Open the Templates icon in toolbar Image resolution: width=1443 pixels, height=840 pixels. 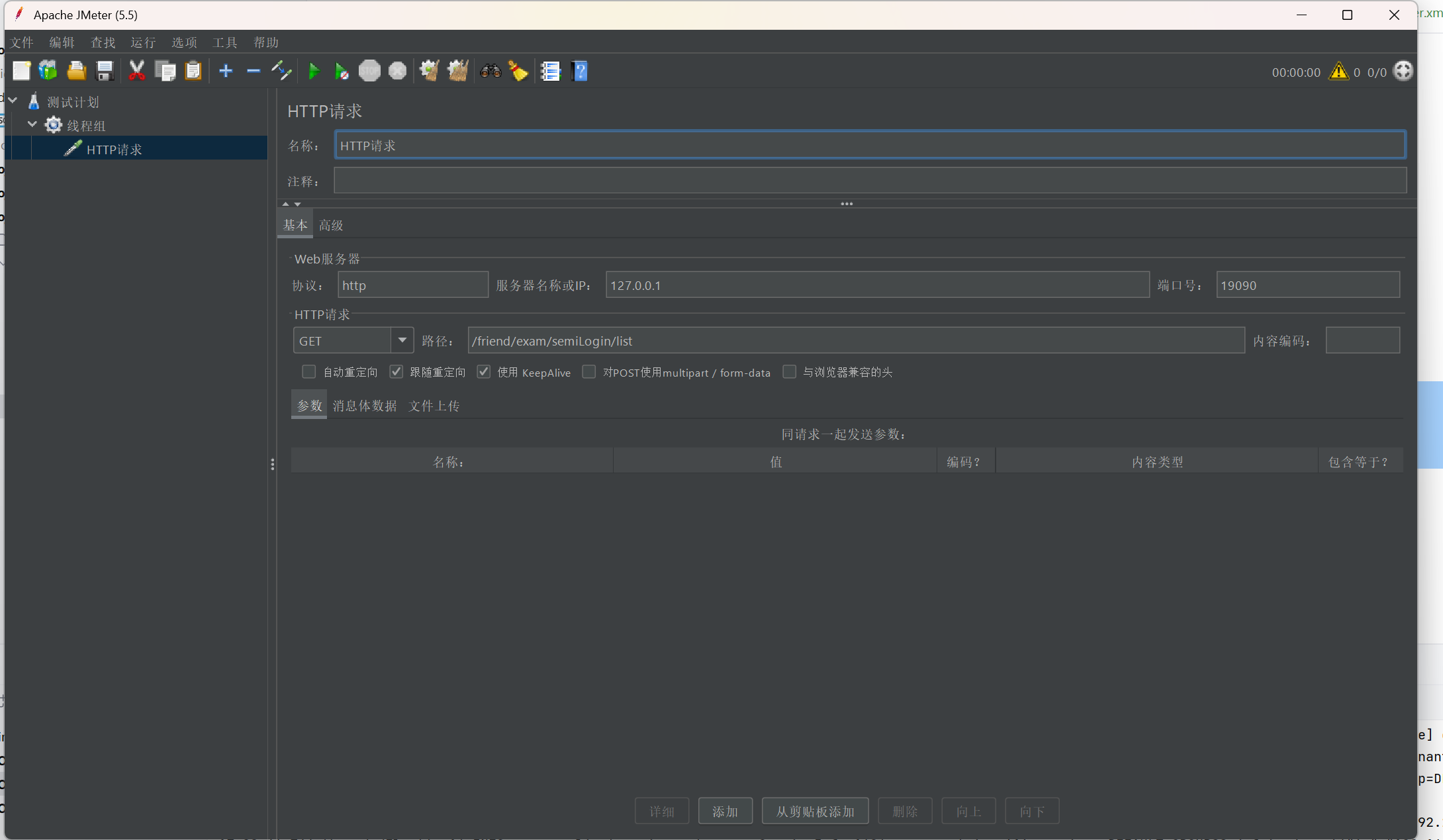tap(48, 71)
